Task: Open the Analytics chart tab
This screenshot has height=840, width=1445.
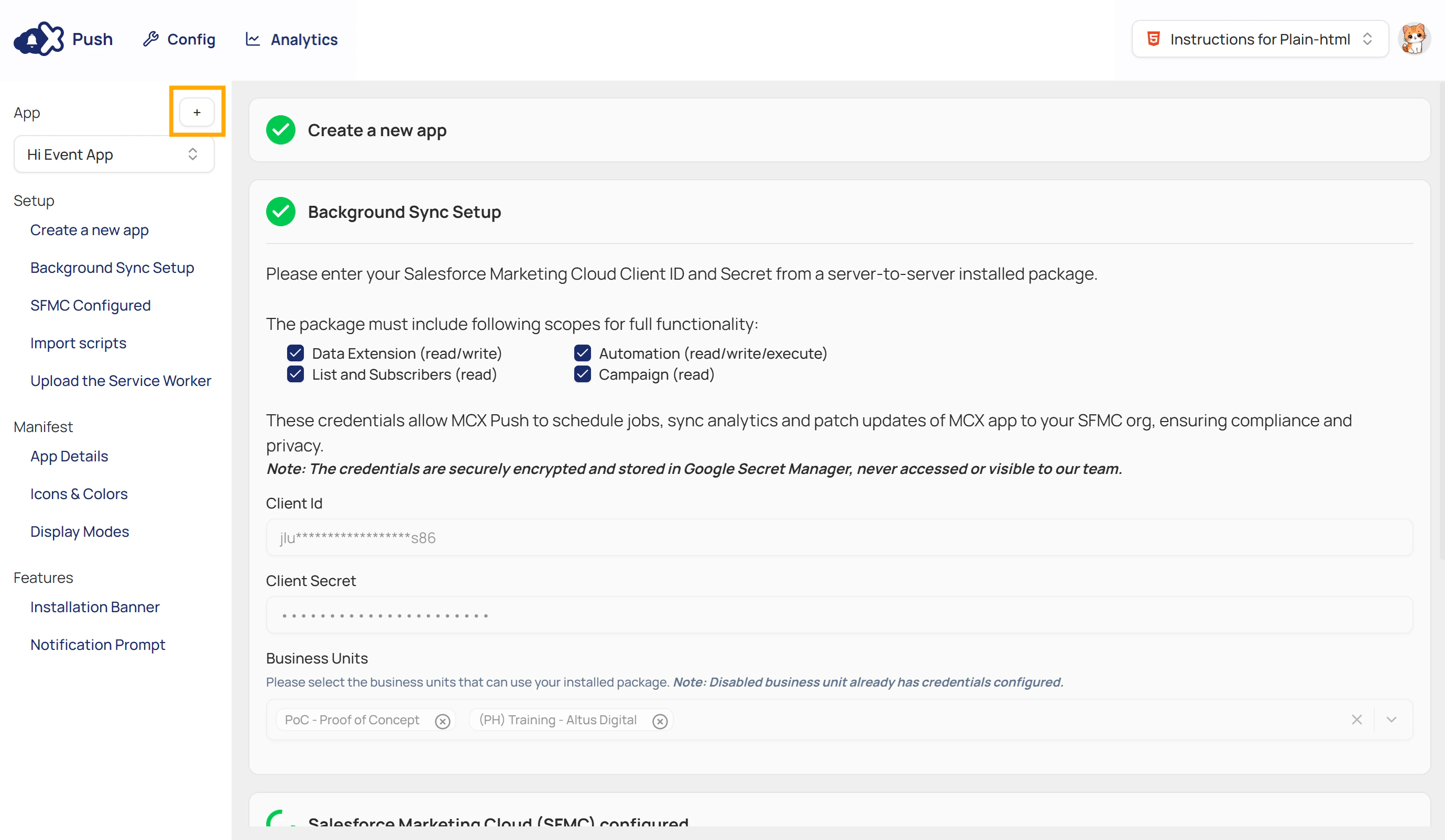Action: [292, 39]
